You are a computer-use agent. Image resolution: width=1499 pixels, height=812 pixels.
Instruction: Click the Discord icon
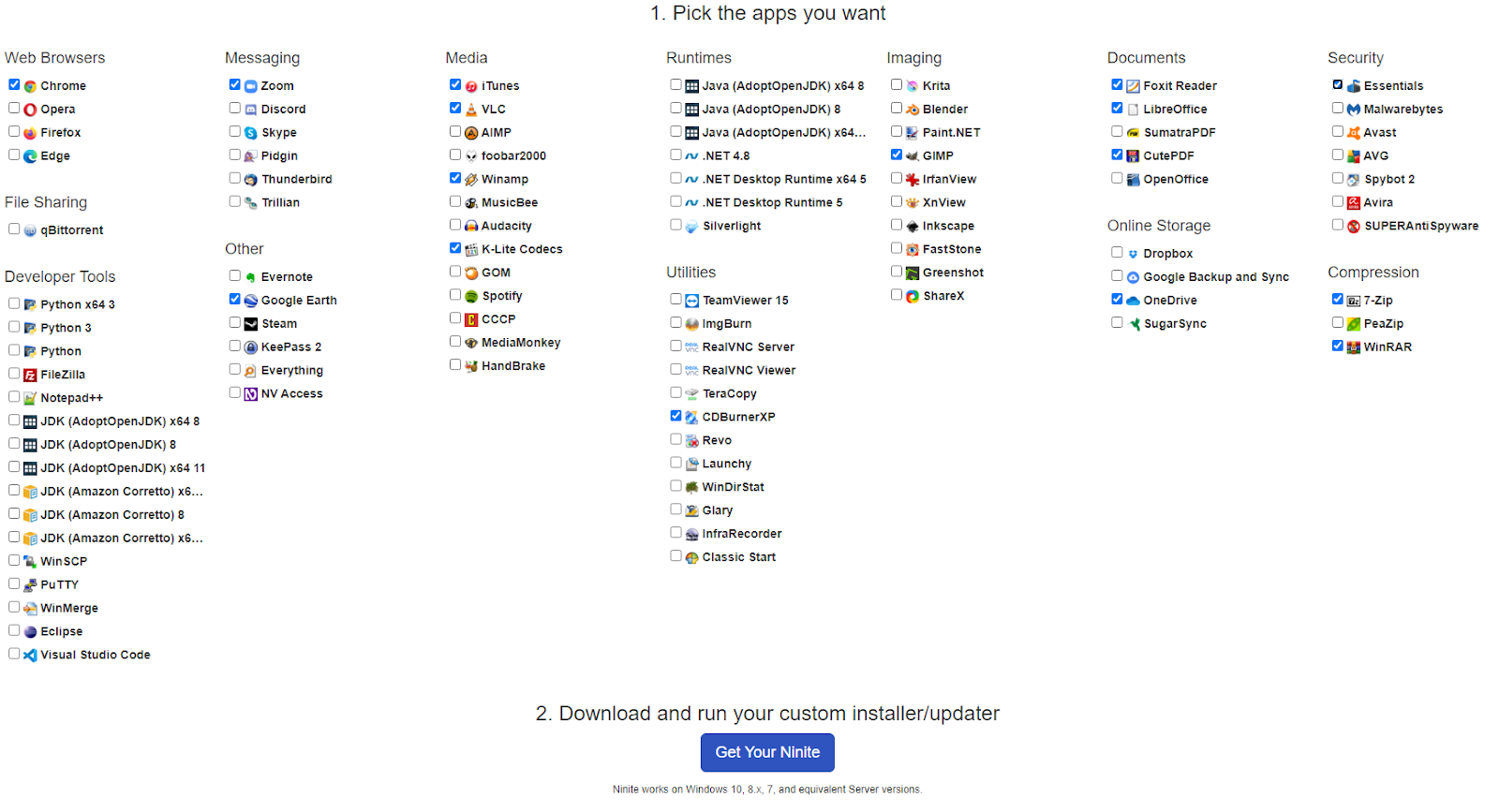[x=250, y=110]
